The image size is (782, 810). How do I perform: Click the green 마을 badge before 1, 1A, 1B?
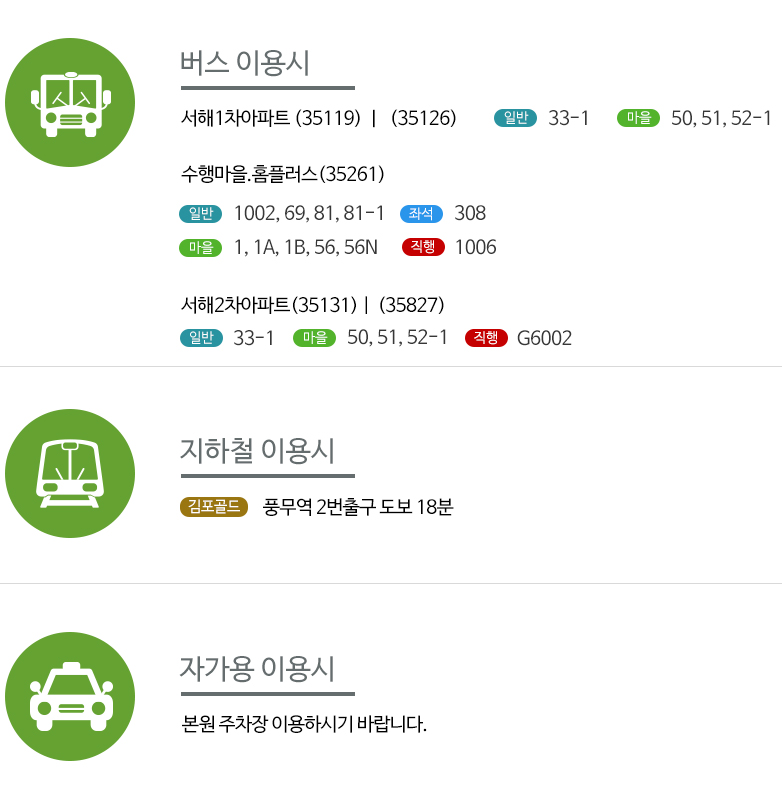tap(200, 247)
